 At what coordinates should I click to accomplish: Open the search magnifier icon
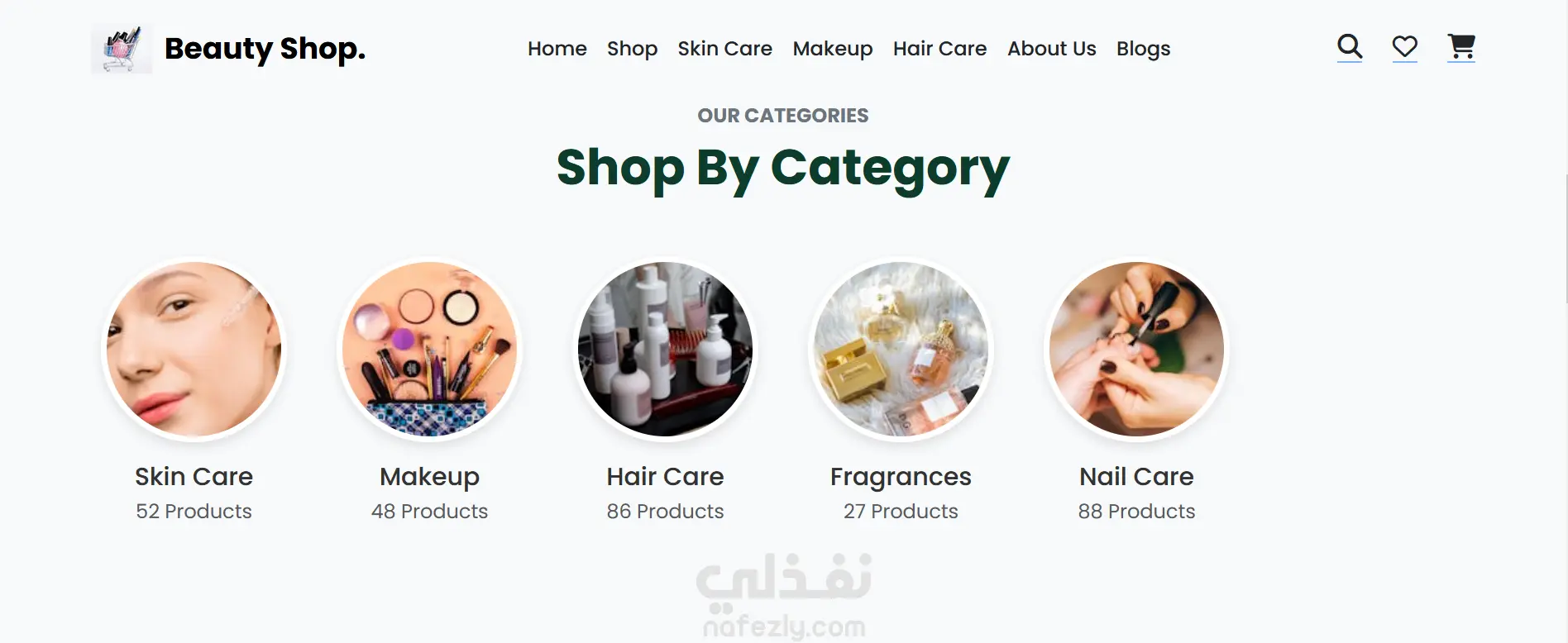tap(1350, 47)
